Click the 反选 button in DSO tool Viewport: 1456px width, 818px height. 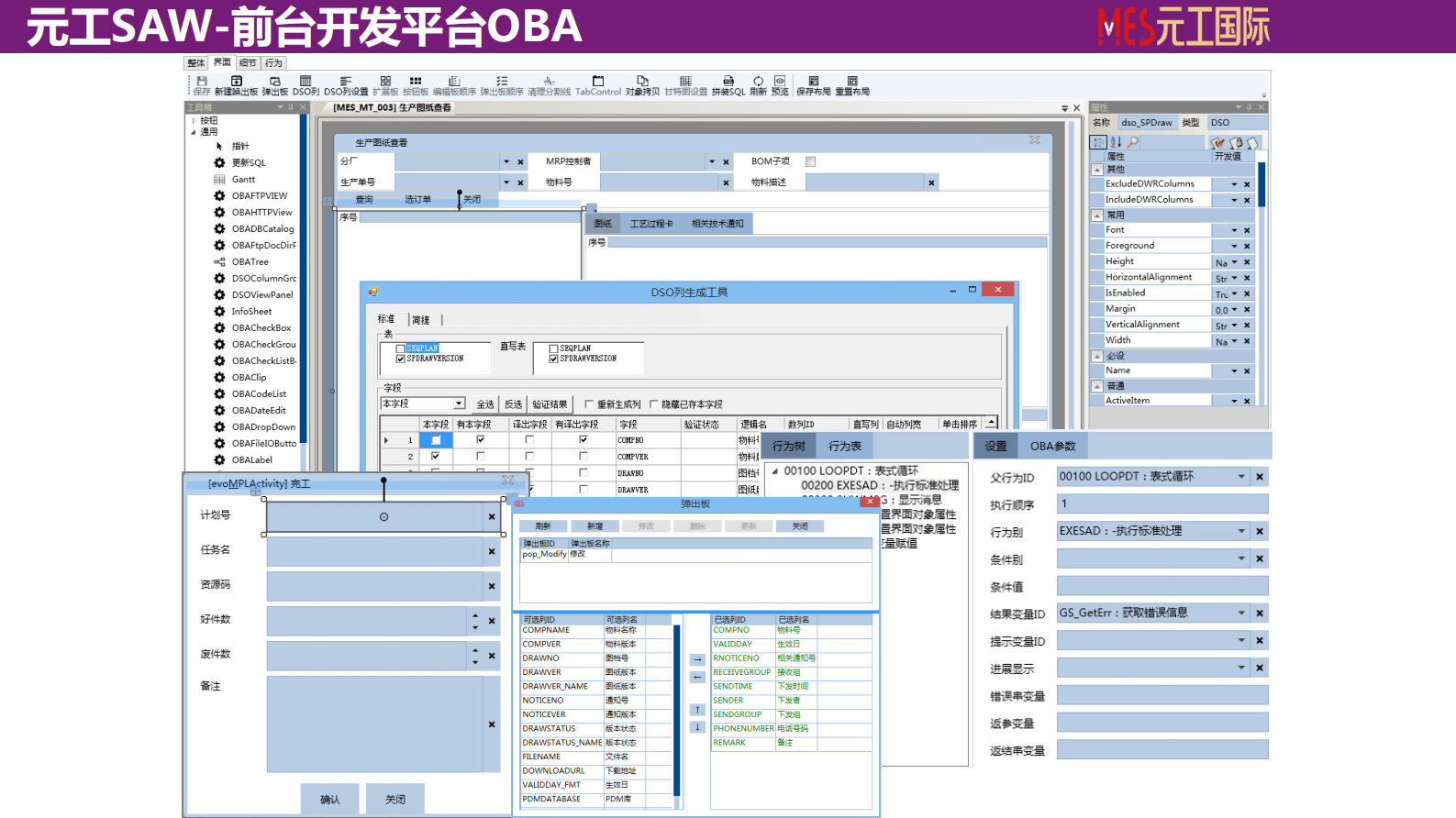click(514, 404)
